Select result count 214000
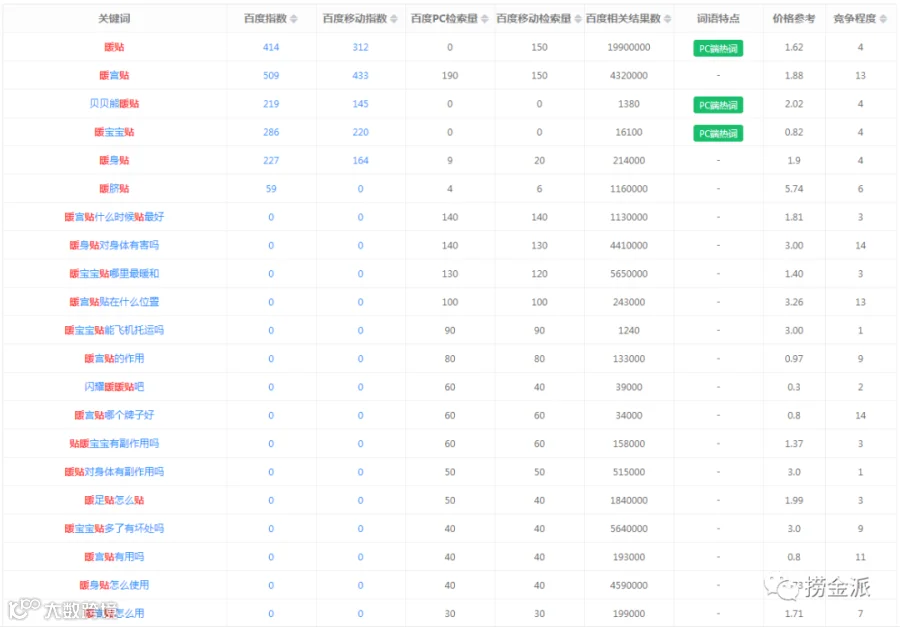The image size is (900, 627). 629,160
